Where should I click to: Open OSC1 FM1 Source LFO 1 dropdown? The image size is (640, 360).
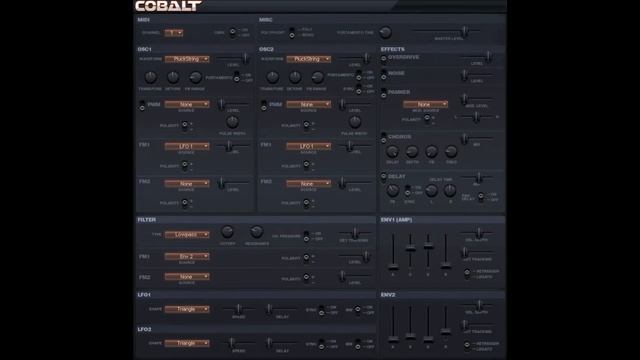point(187,146)
